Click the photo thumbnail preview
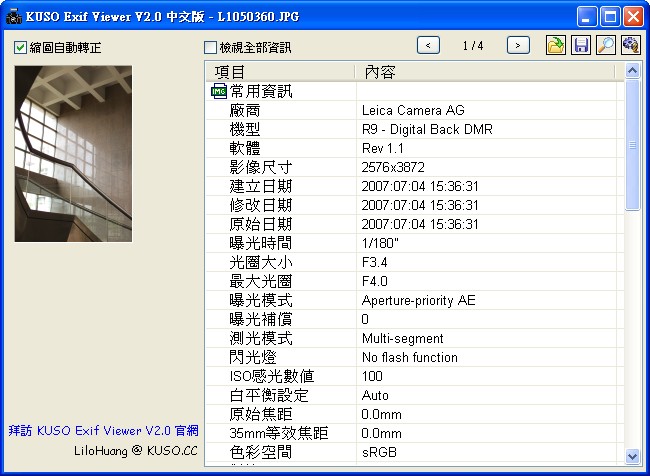 tap(73, 153)
